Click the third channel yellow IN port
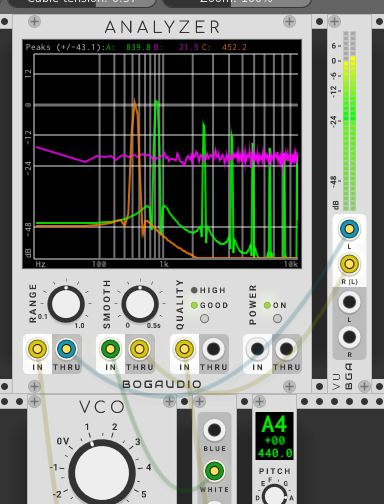Screen dimensions: 384x504 coord(184,349)
